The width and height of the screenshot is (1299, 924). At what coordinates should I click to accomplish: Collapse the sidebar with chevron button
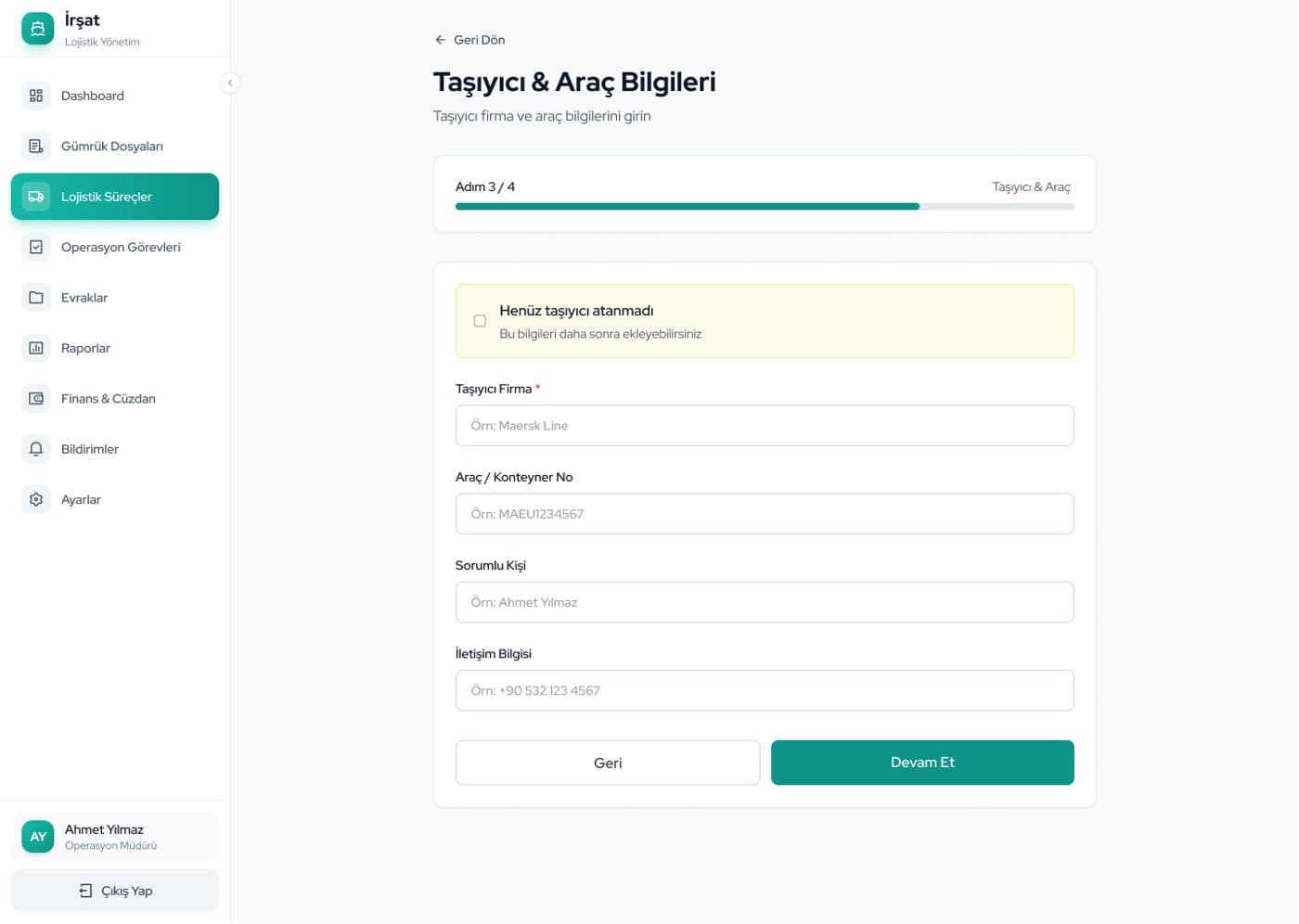230,83
